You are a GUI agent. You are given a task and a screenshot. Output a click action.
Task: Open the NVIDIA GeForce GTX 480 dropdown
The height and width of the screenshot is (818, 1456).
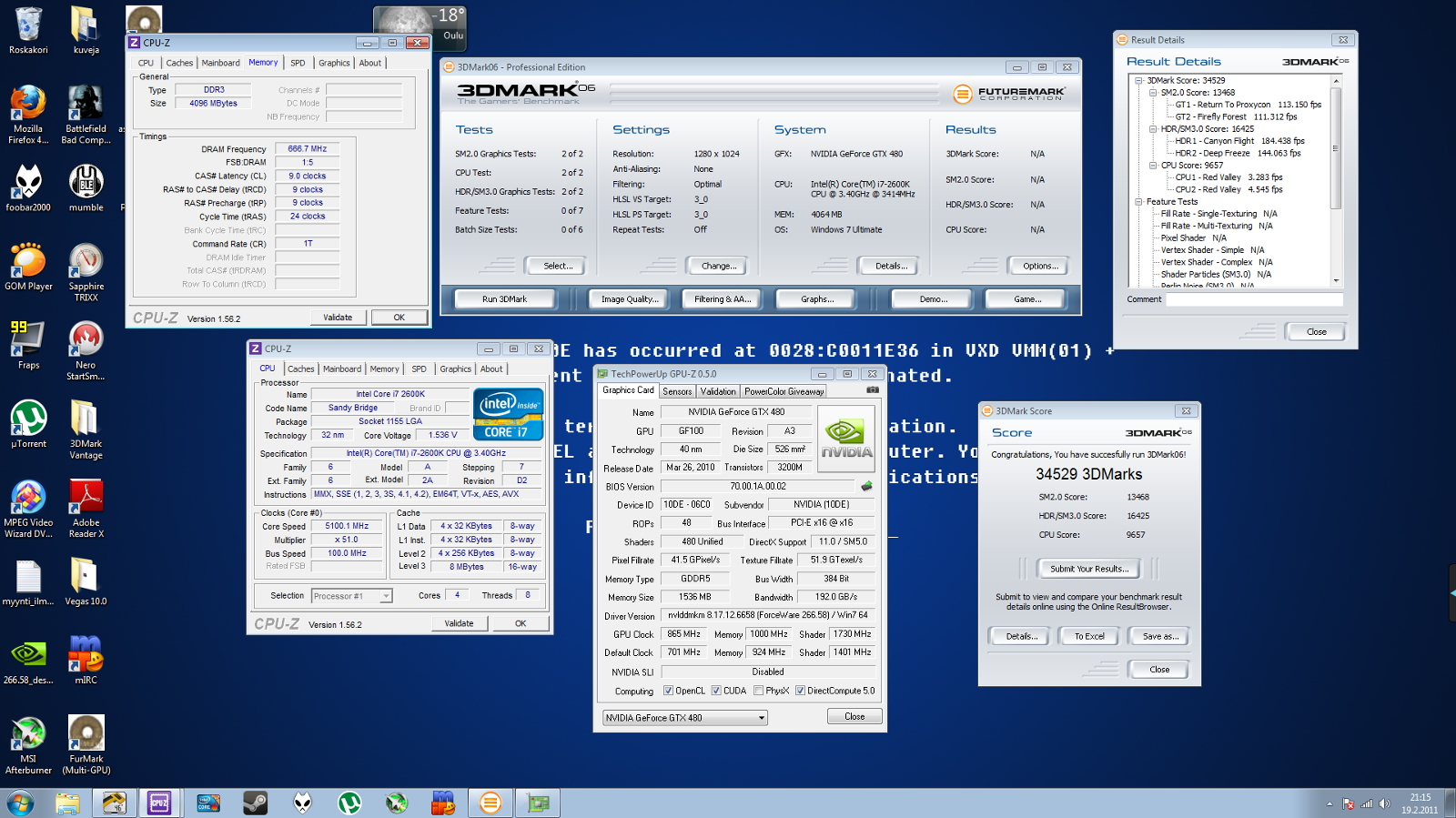pos(685,718)
